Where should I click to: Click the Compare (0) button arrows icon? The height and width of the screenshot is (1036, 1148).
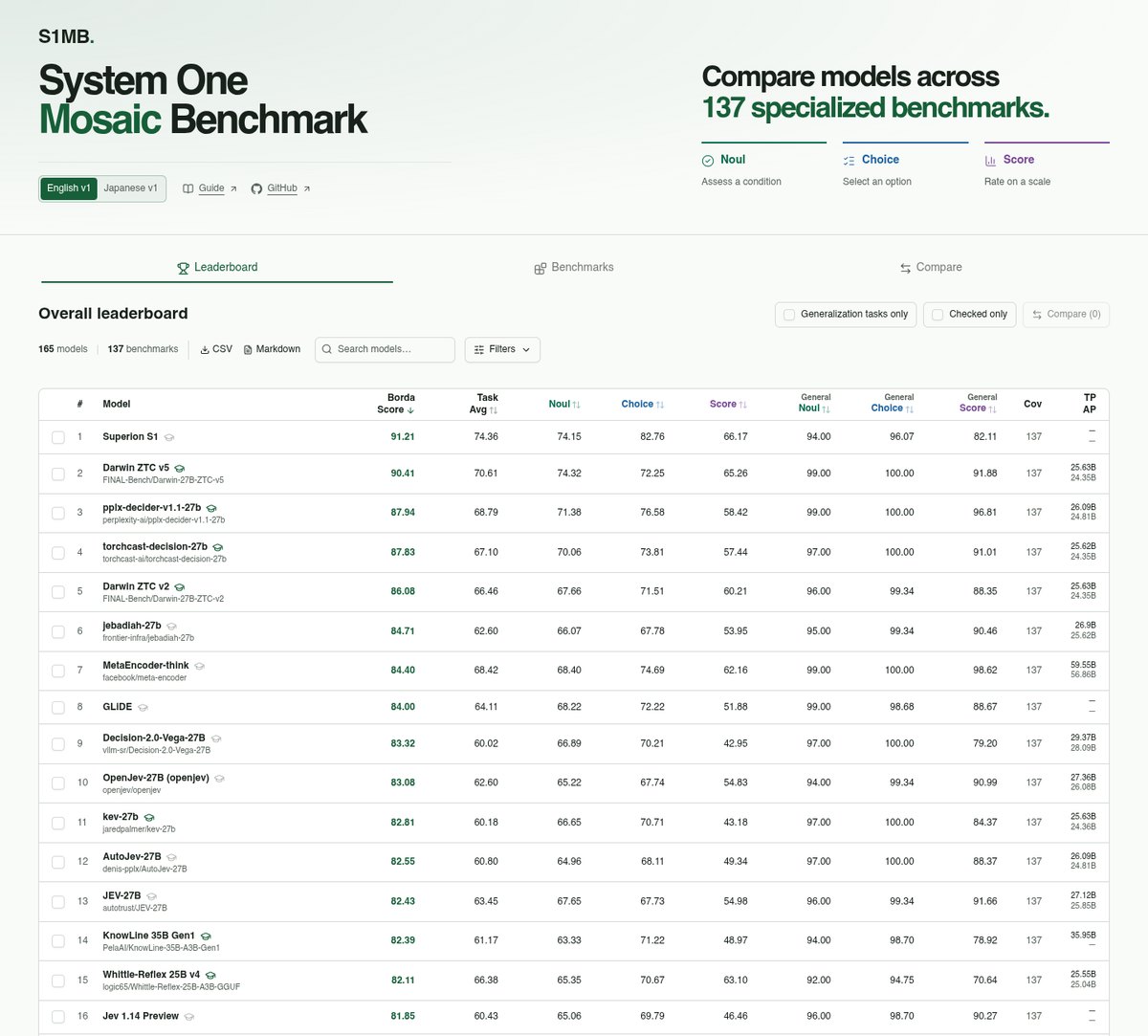coord(1037,315)
